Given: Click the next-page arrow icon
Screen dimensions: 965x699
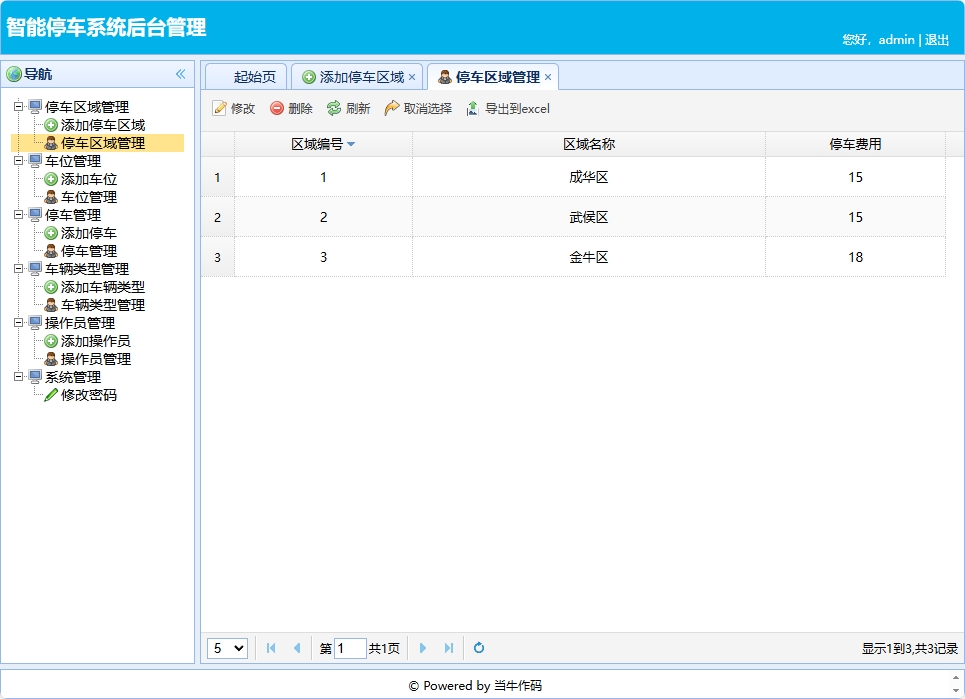Looking at the screenshot, I should click(424, 648).
